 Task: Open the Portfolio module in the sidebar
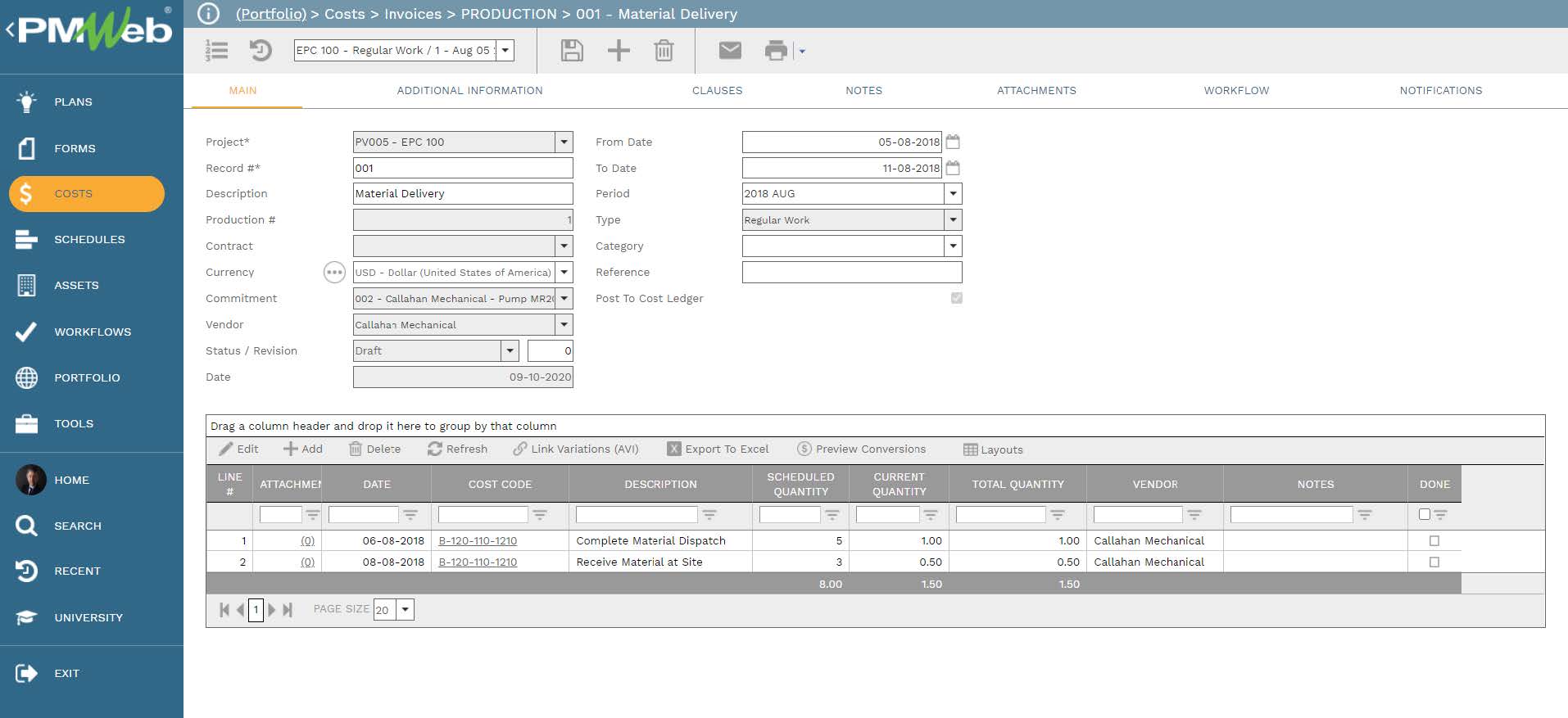[x=87, y=377]
